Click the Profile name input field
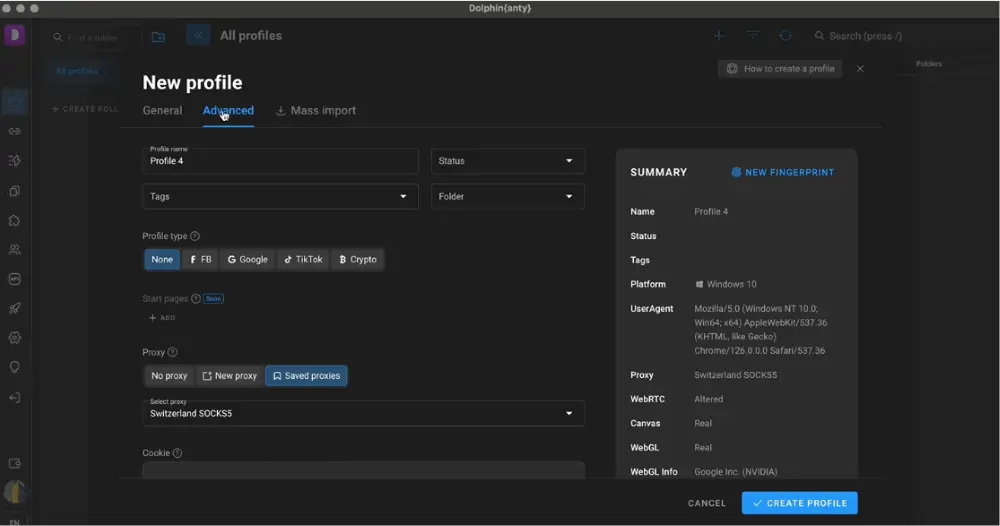1000x526 pixels. click(x=280, y=161)
